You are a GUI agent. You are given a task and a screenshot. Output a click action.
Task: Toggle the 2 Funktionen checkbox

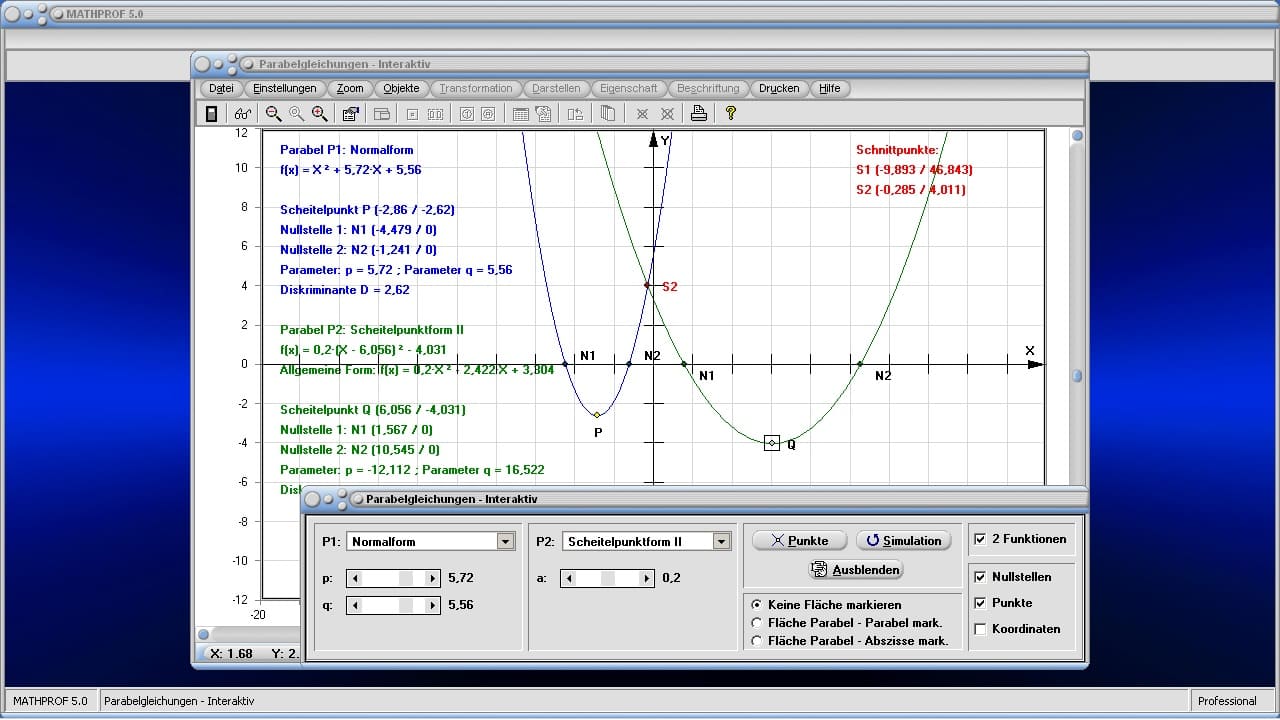click(x=980, y=539)
